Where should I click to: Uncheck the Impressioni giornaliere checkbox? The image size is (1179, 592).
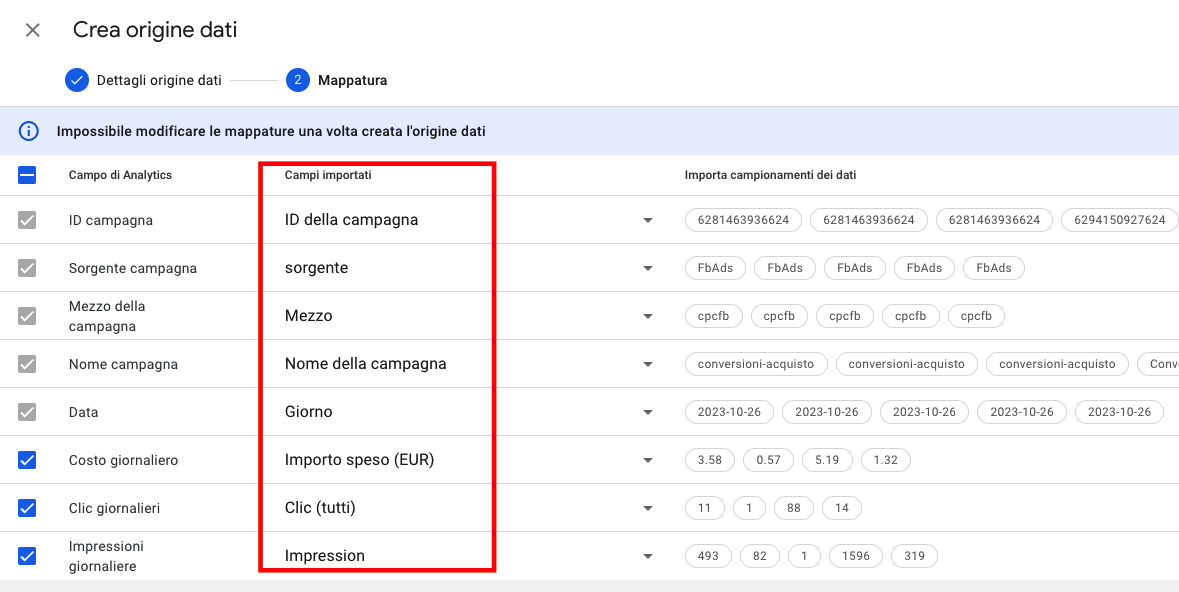click(x=27, y=556)
